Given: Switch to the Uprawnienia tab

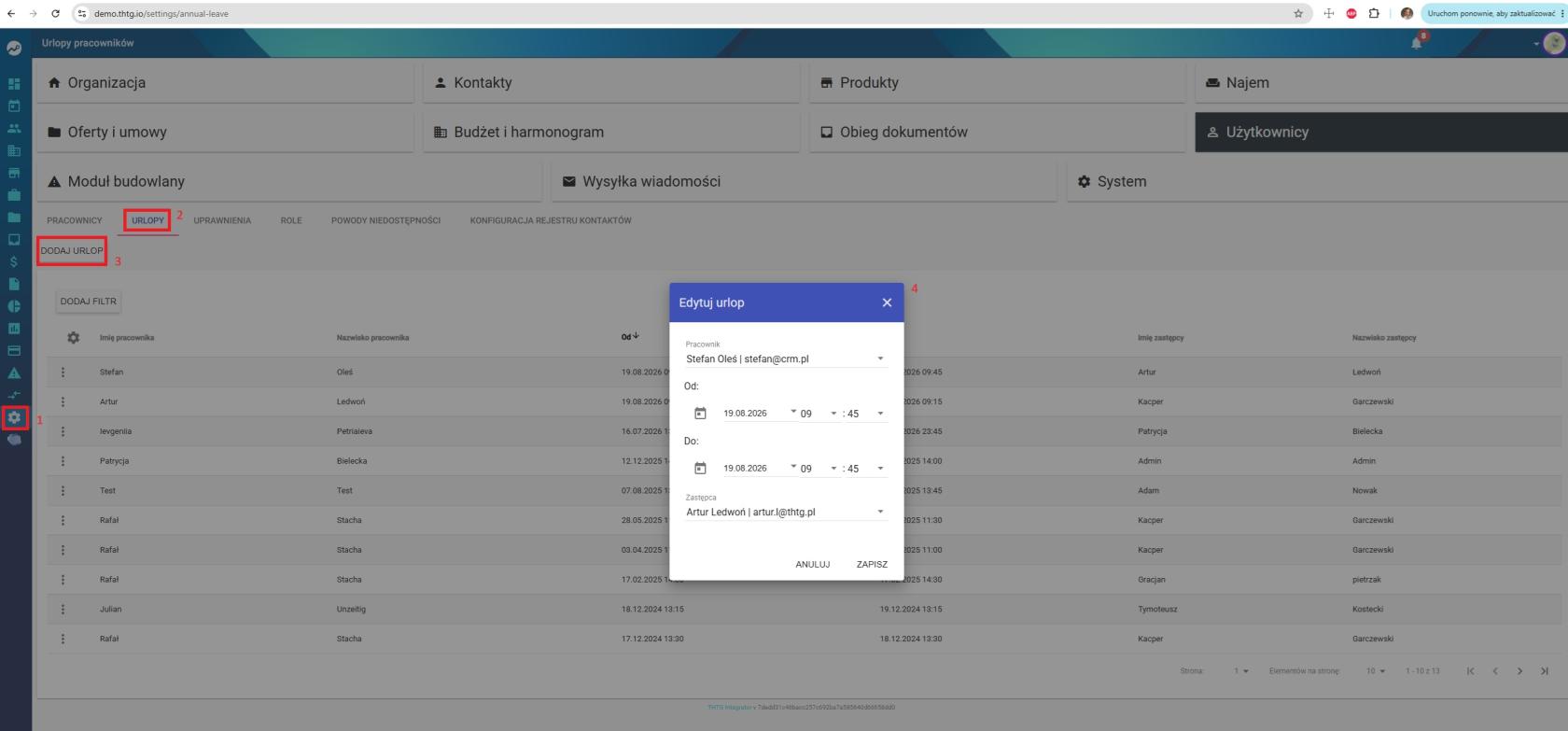Looking at the screenshot, I should click(x=222, y=220).
